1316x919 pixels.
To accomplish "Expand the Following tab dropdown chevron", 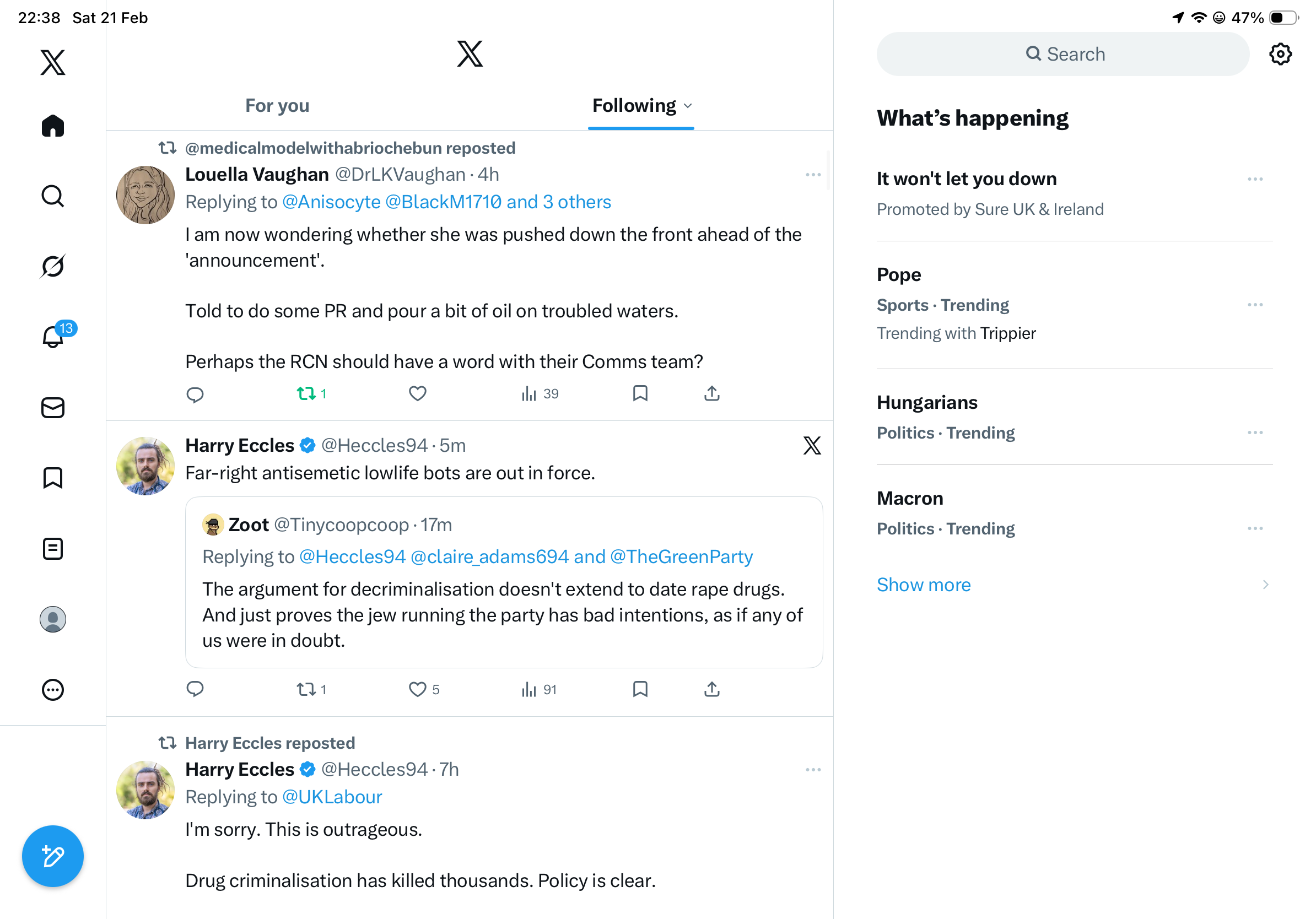I will [688, 106].
